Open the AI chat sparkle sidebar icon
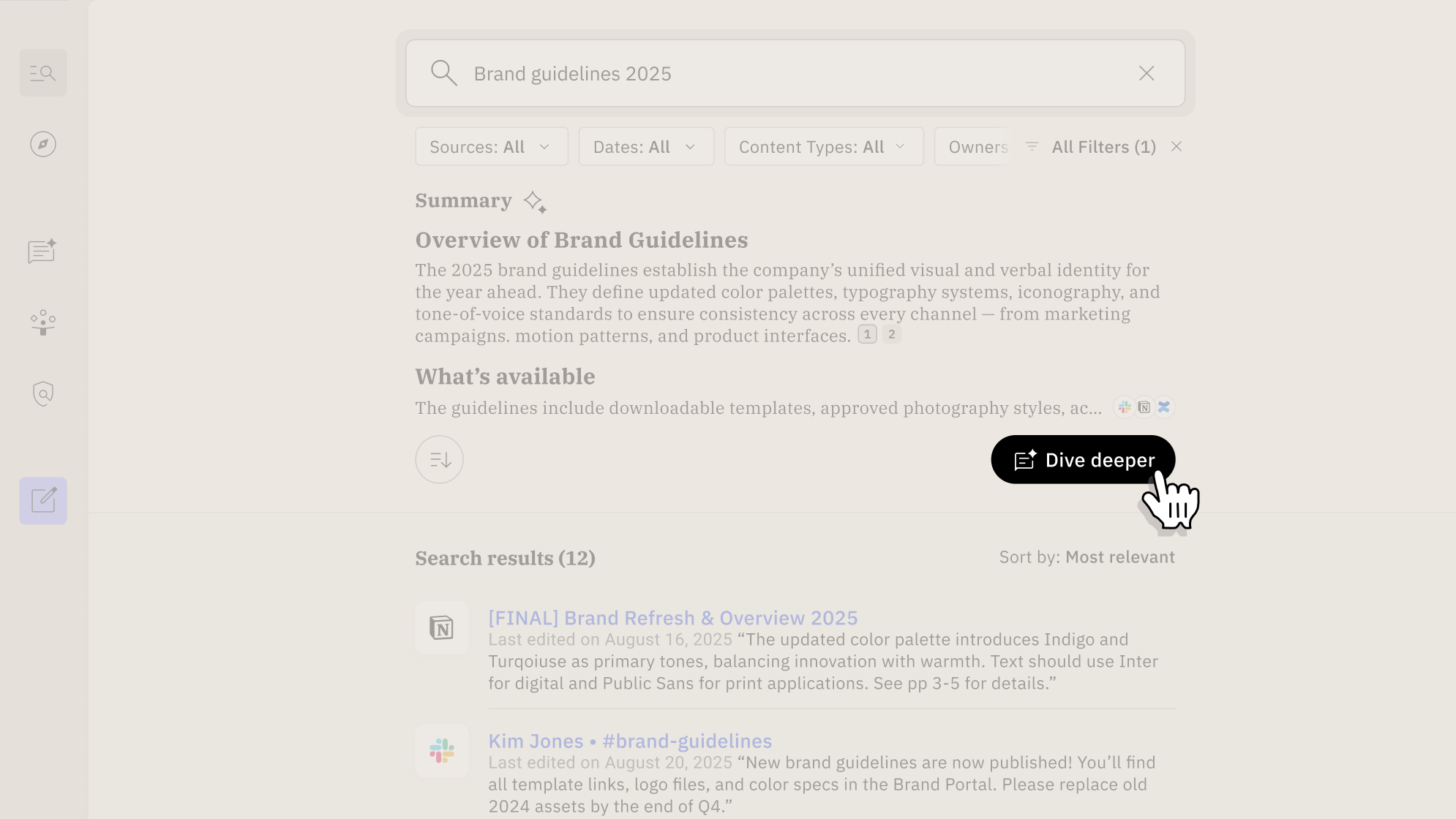The height and width of the screenshot is (819, 1456). click(42, 251)
